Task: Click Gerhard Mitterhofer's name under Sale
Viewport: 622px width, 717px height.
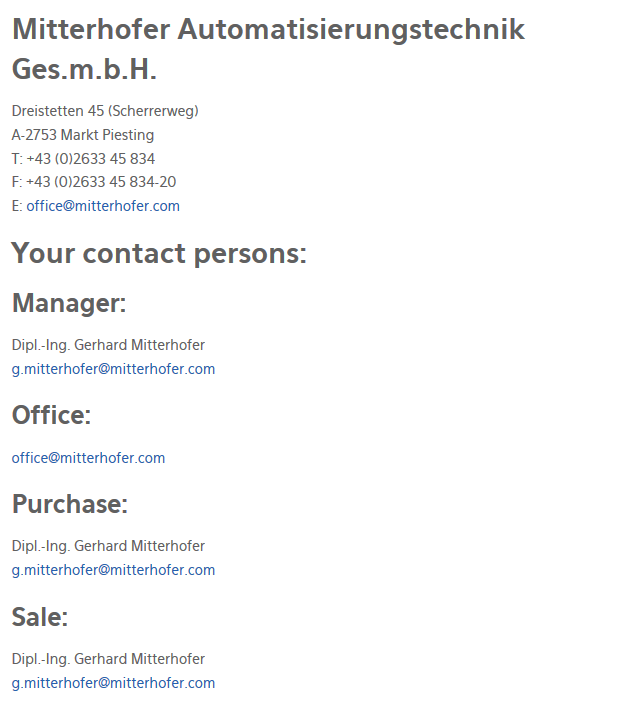Action: [108, 659]
